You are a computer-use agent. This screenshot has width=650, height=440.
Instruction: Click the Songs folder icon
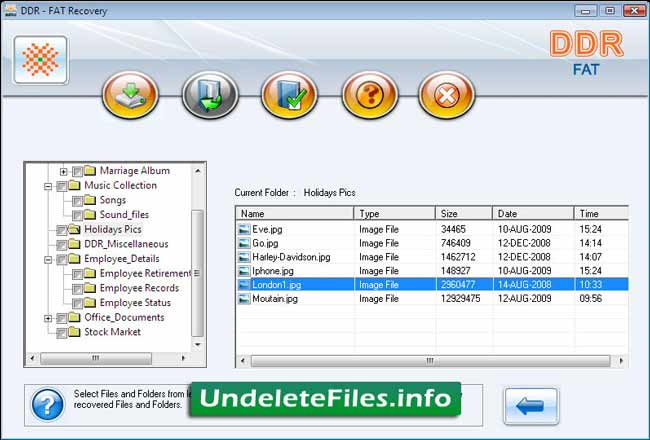coord(90,200)
